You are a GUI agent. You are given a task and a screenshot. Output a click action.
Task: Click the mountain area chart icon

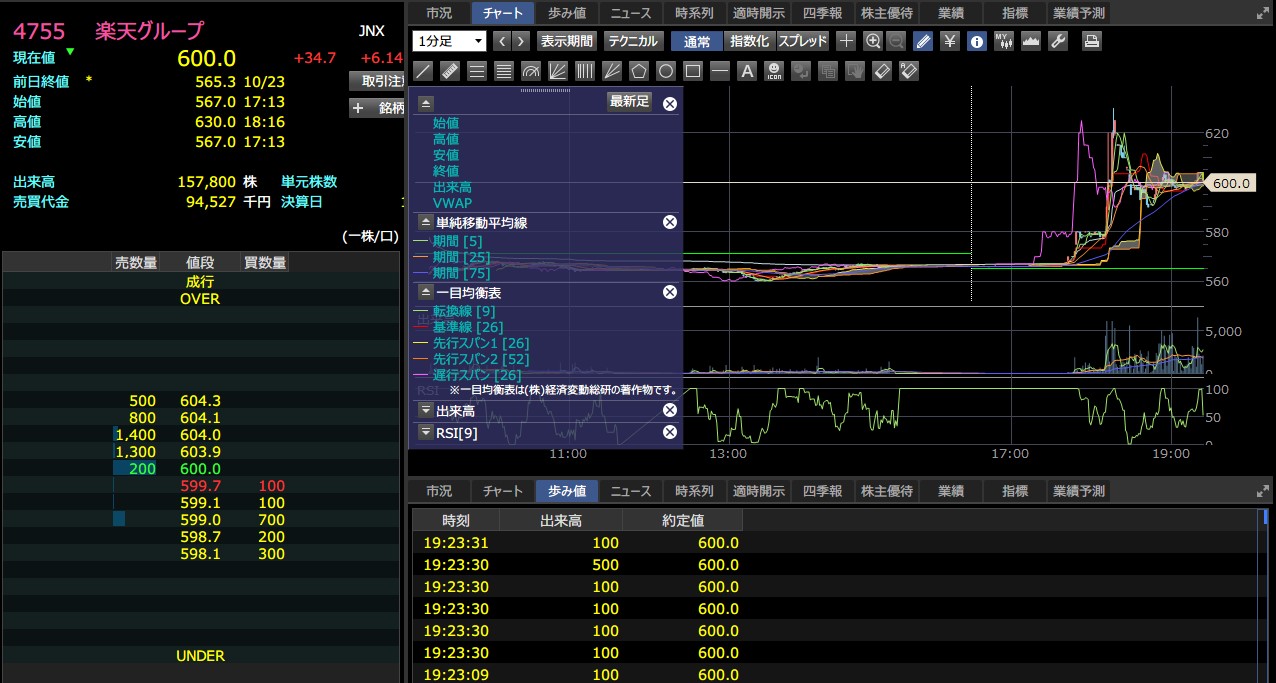[1031, 41]
